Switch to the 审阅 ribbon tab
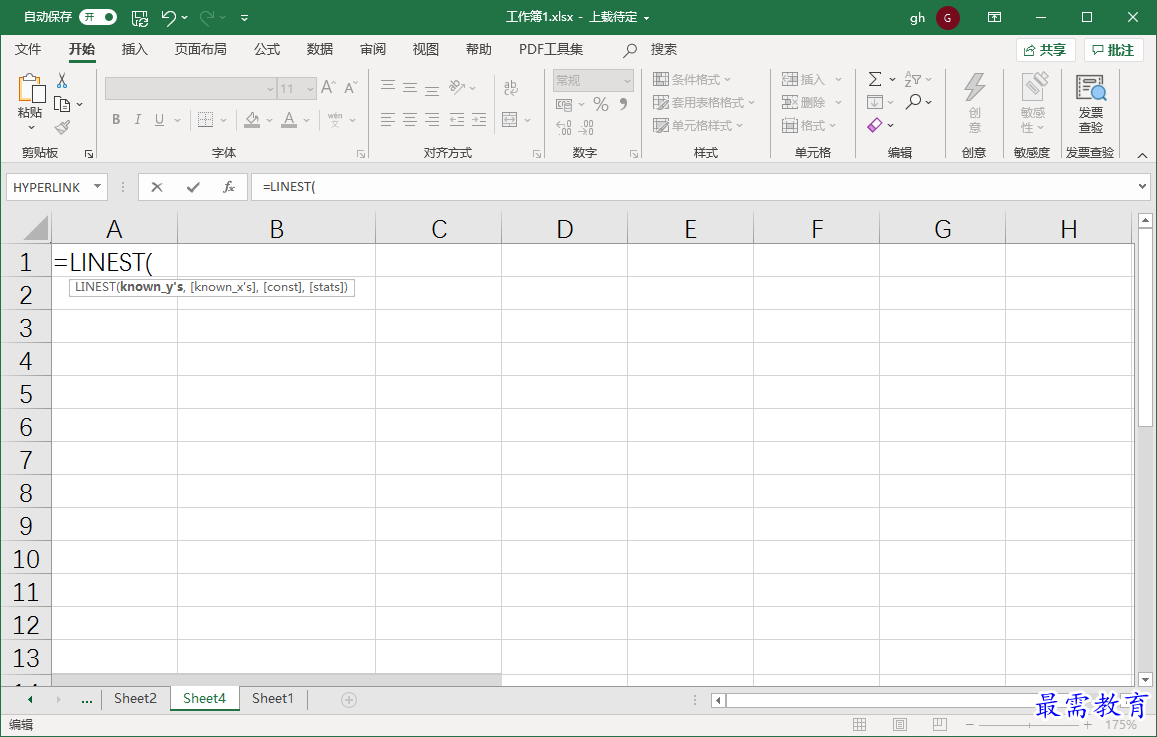This screenshot has height=737, width=1157. [x=373, y=49]
